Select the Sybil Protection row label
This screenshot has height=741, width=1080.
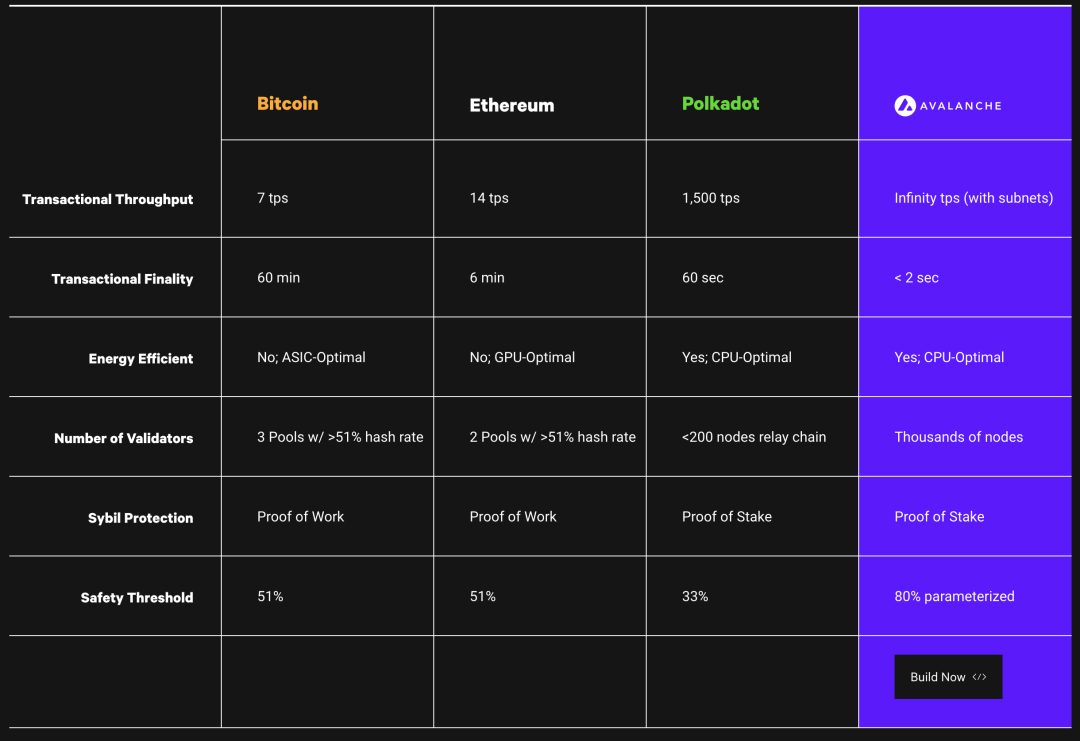(x=140, y=518)
